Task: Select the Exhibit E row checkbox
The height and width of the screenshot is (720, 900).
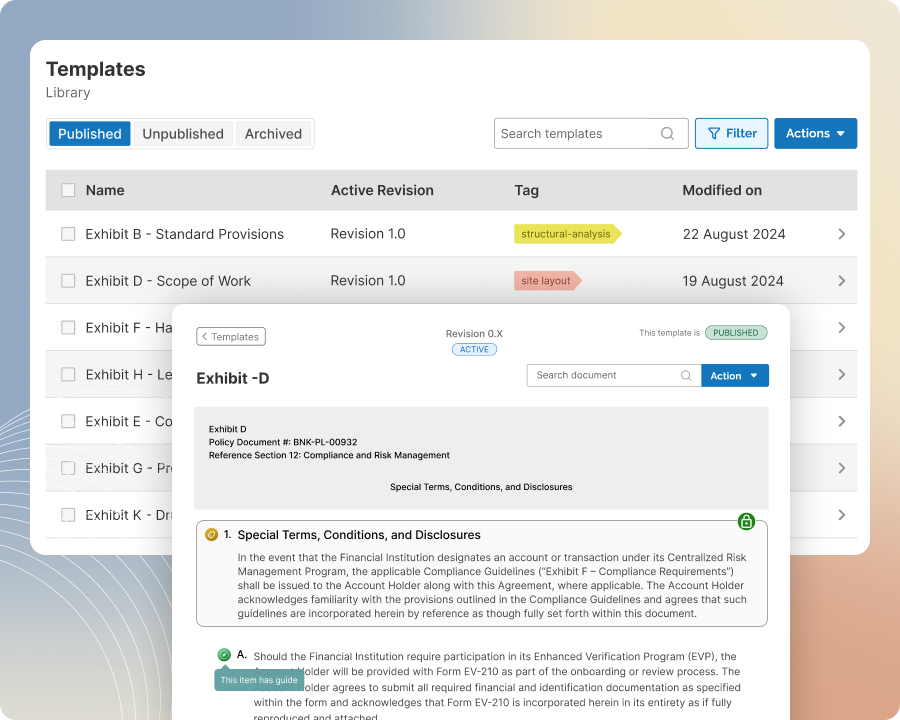Action: [x=68, y=421]
